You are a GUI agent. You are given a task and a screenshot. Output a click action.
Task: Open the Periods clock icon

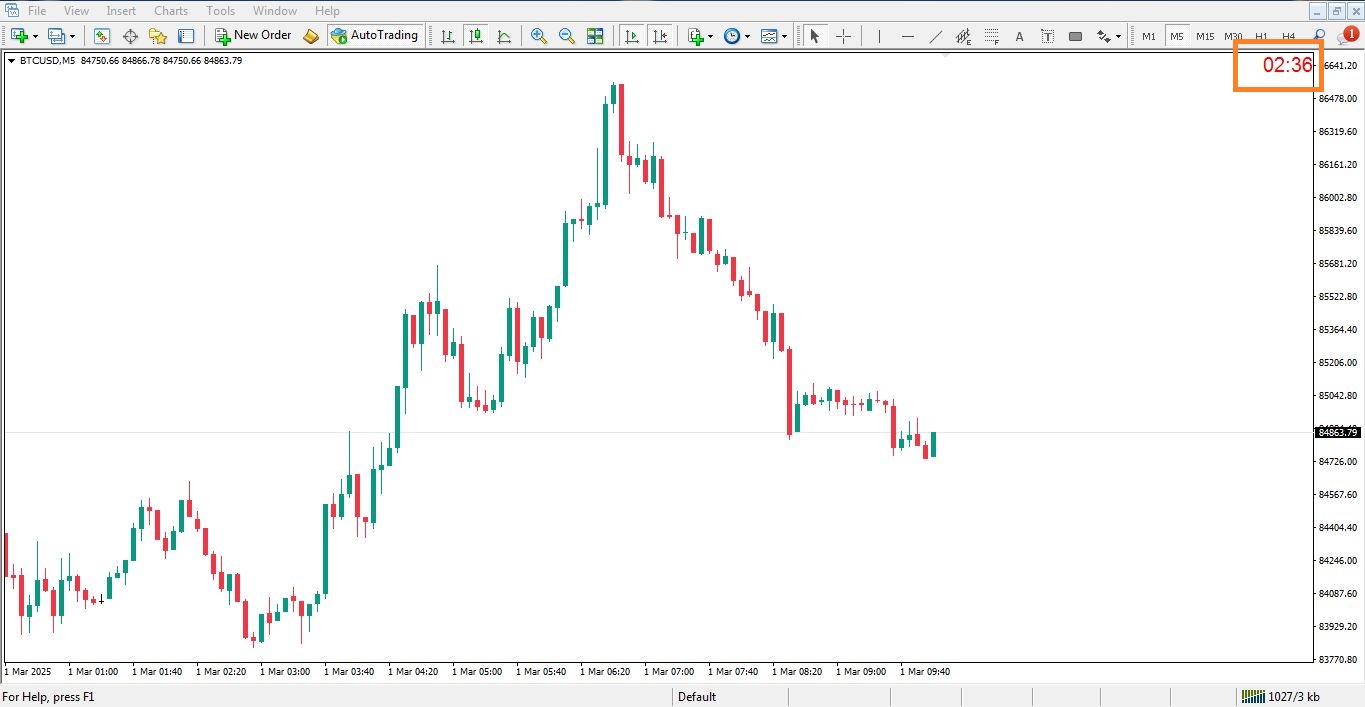[732, 36]
